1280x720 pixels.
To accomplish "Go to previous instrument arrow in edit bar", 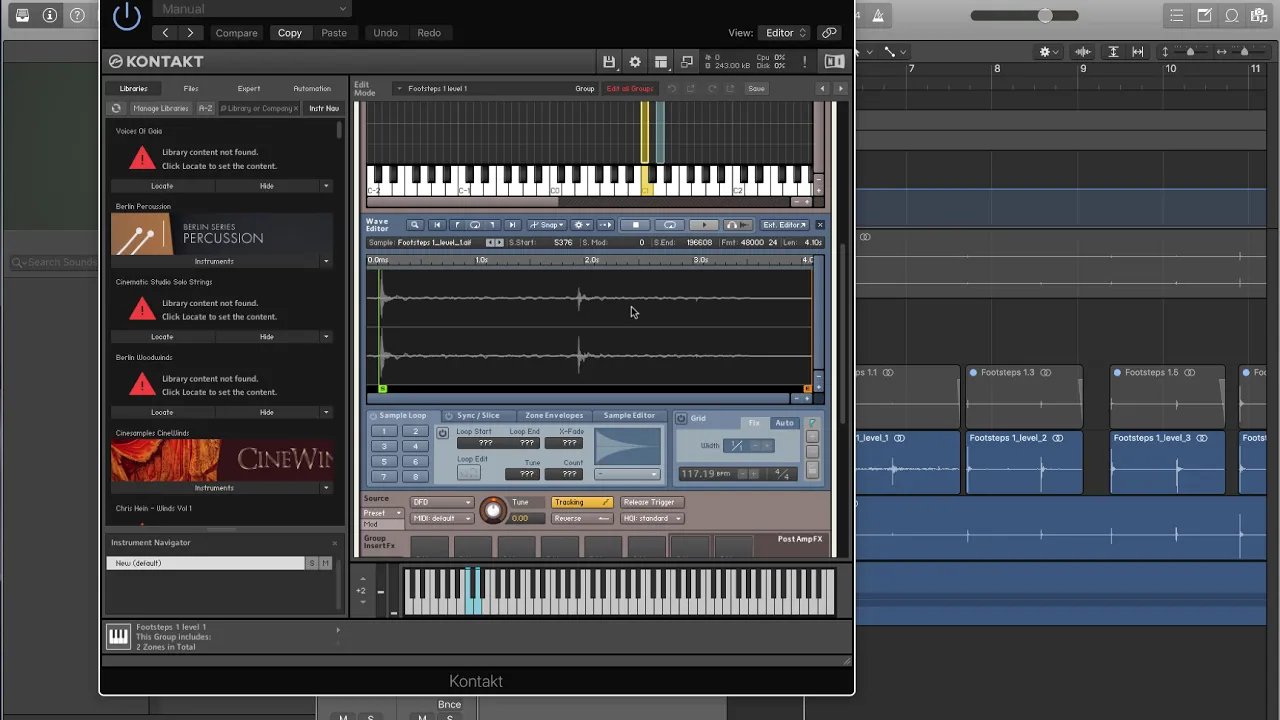I will (823, 88).
